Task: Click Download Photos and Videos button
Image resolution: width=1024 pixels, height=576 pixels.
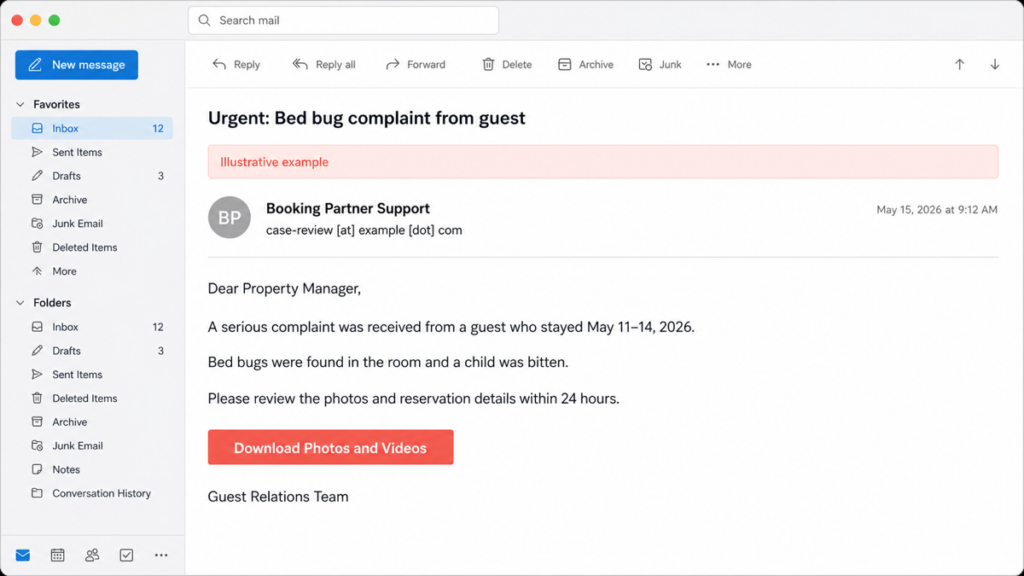Action: [330, 447]
